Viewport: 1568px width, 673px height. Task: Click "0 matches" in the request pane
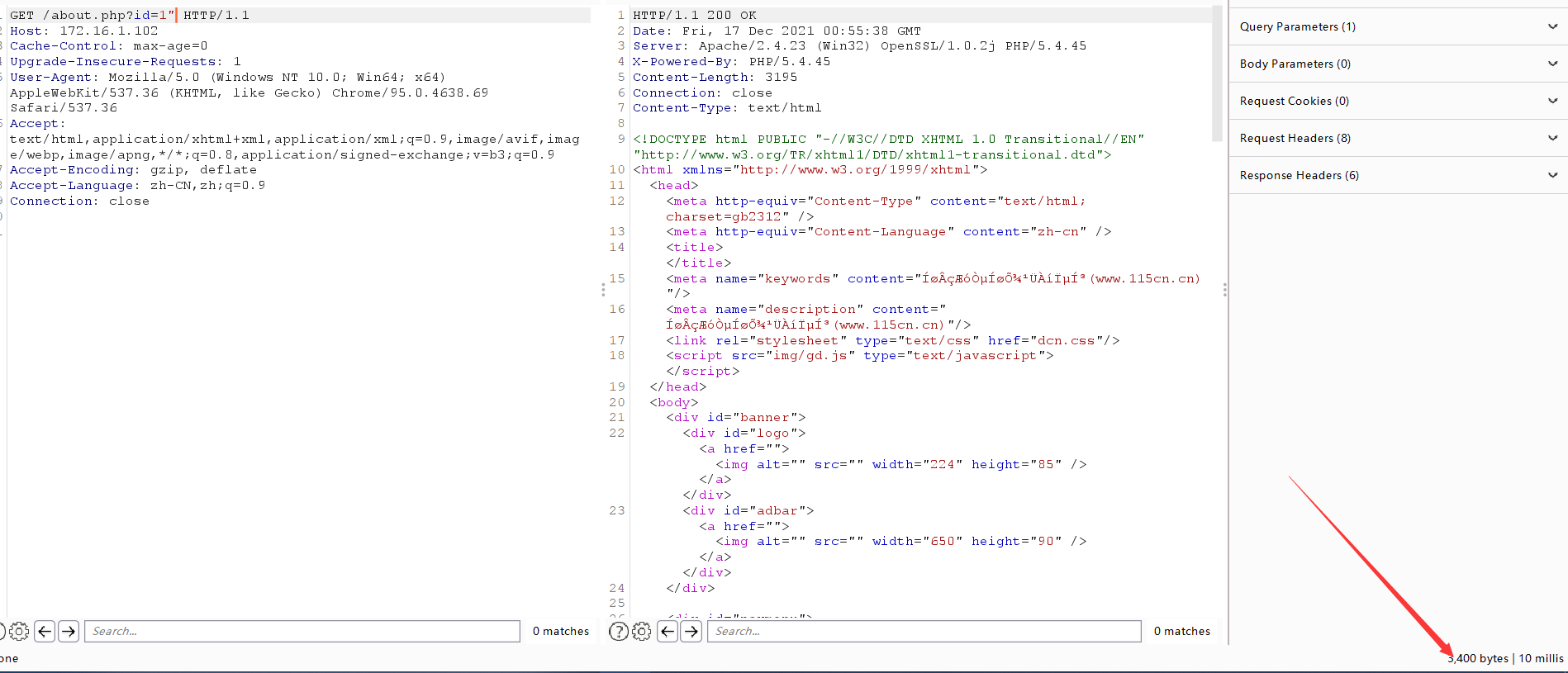[561, 632]
